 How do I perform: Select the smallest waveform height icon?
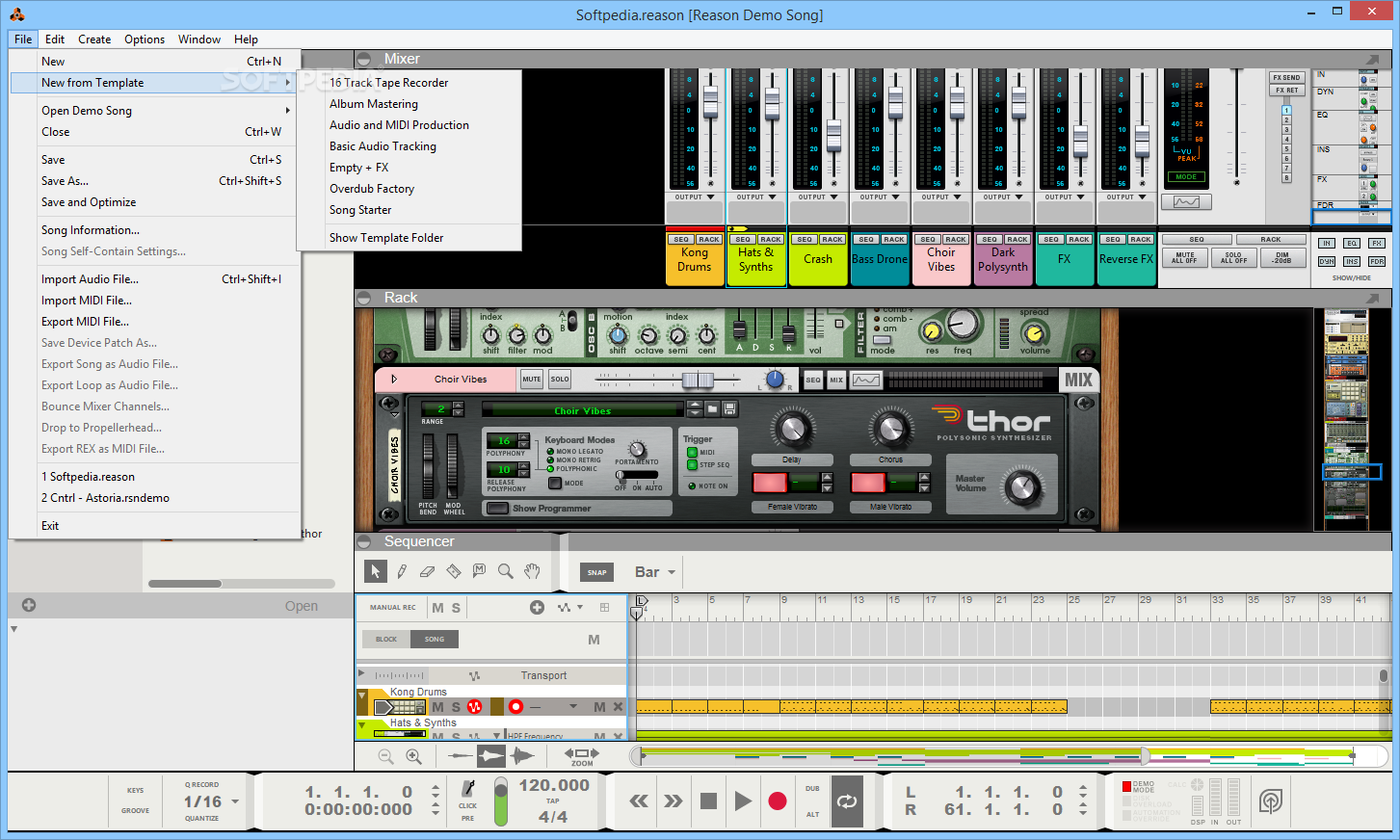pyautogui.click(x=461, y=756)
